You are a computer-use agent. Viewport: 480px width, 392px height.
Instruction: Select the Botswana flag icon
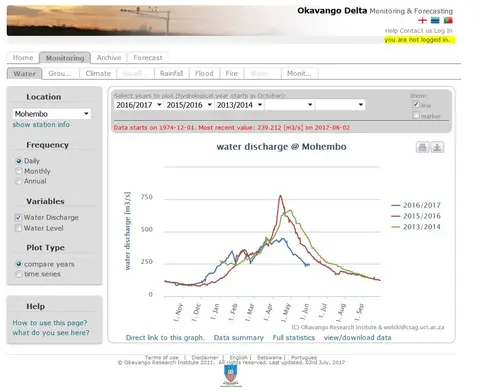pos(435,21)
